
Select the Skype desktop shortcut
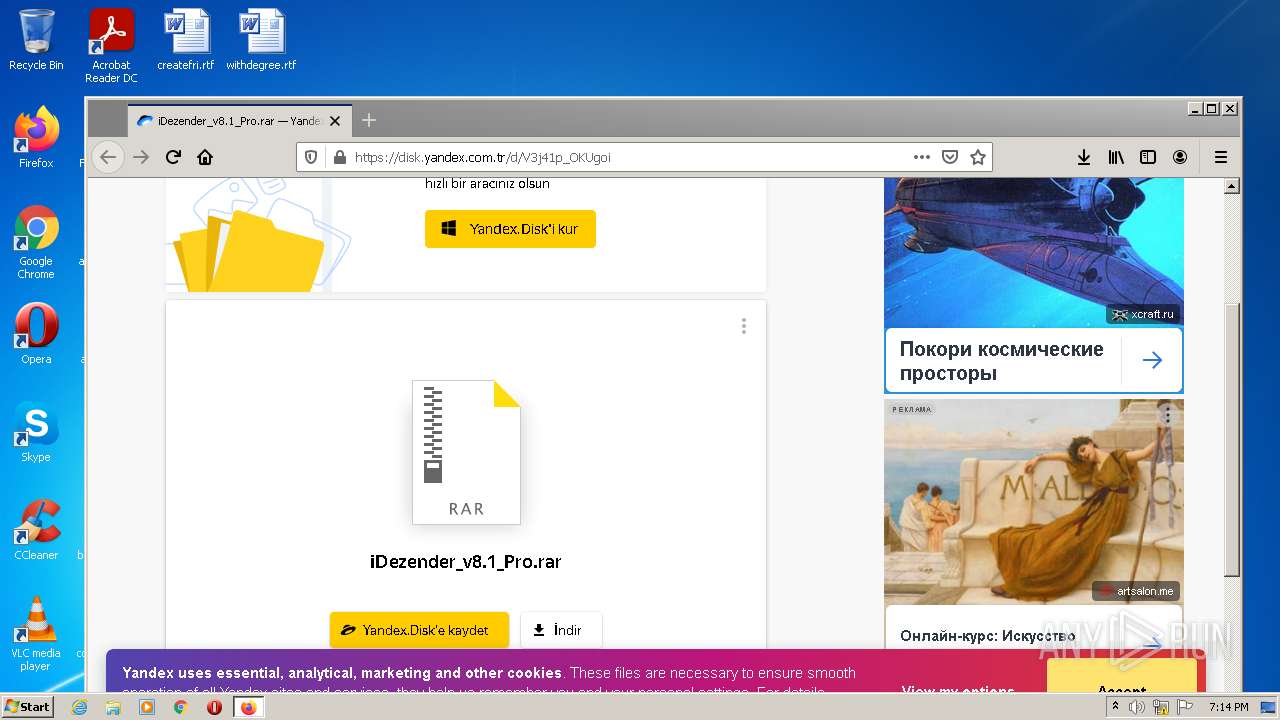click(x=36, y=432)
